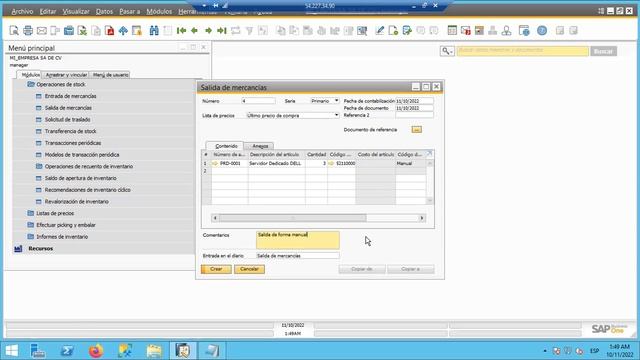
Task: Click the Crear button
Action: [216, 269]
